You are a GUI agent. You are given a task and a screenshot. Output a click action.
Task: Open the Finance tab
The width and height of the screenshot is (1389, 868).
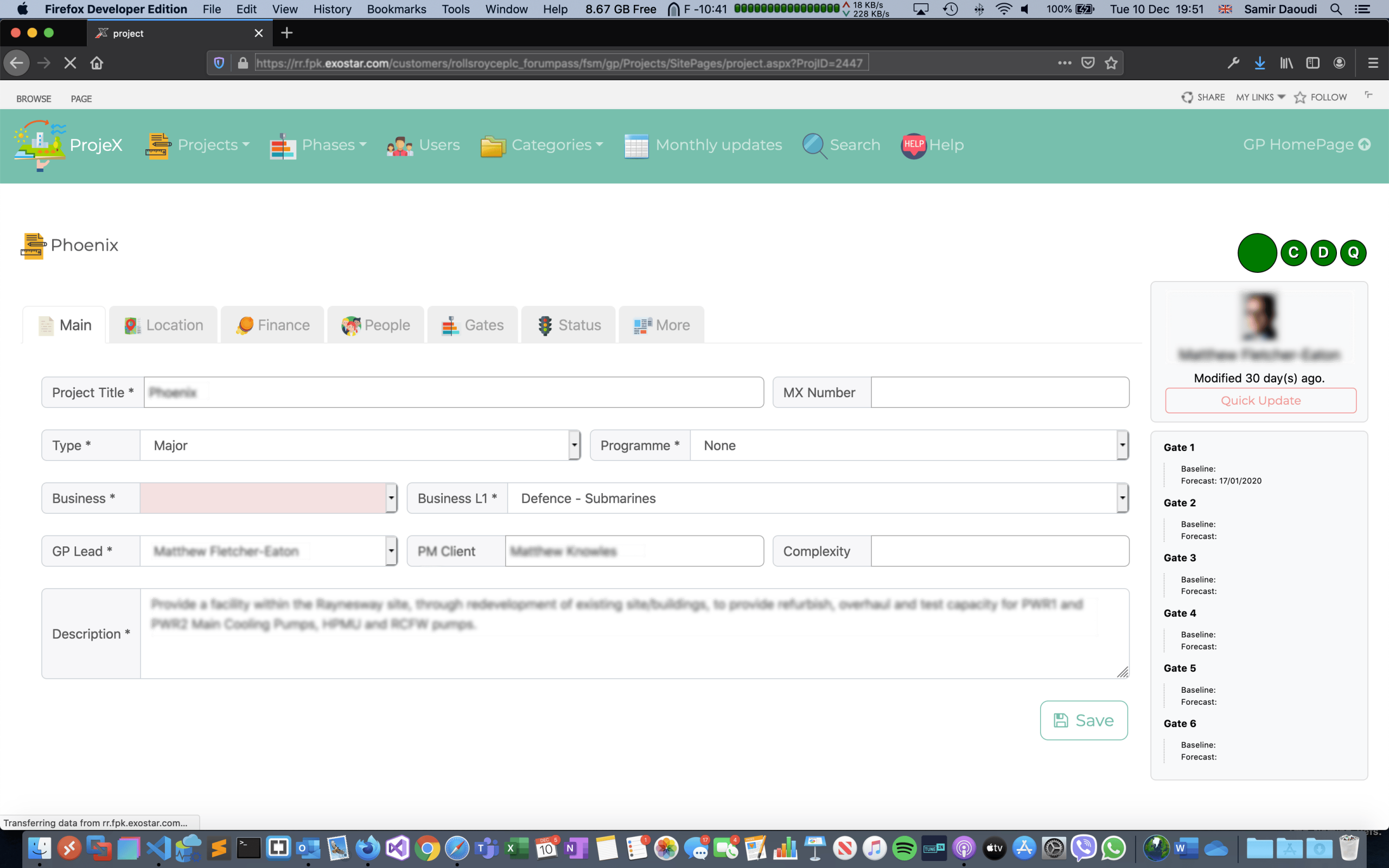tap(272, 325)
